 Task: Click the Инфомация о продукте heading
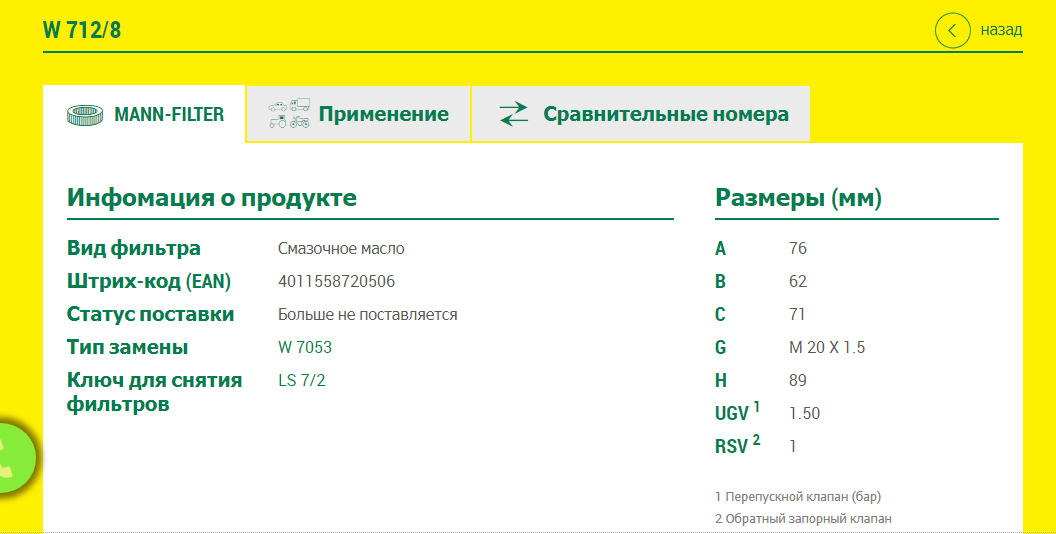[x=212, y=198]
